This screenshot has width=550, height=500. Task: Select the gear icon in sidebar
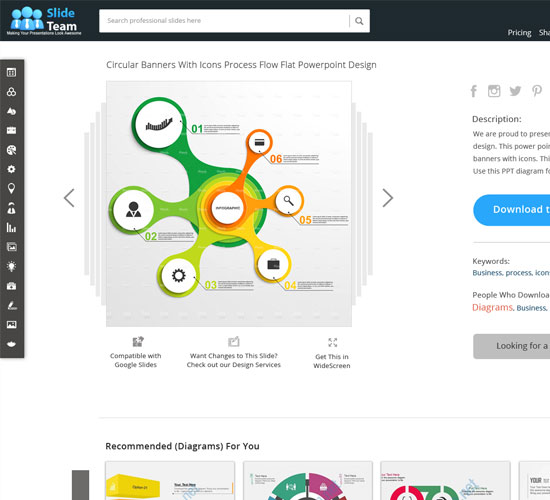(x=11, y=169)
